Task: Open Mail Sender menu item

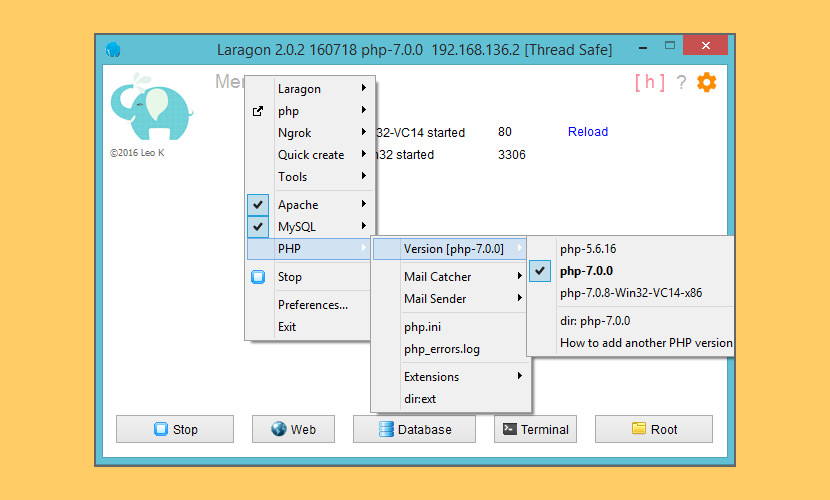Action: [449, 299]
